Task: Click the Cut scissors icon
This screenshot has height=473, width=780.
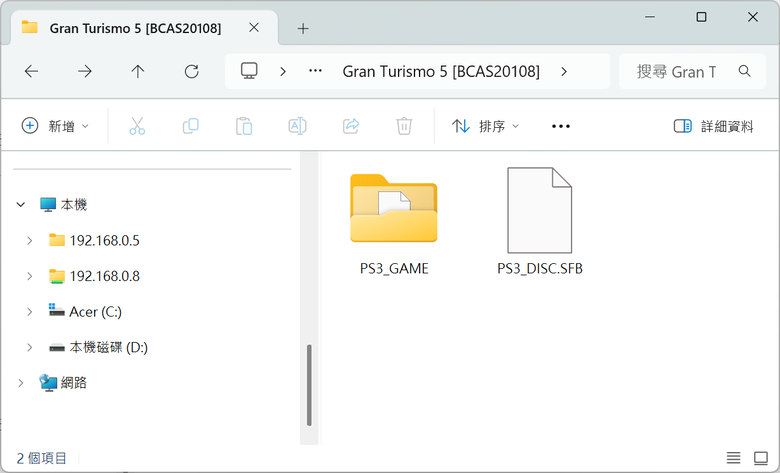Action: click(137, 126)
